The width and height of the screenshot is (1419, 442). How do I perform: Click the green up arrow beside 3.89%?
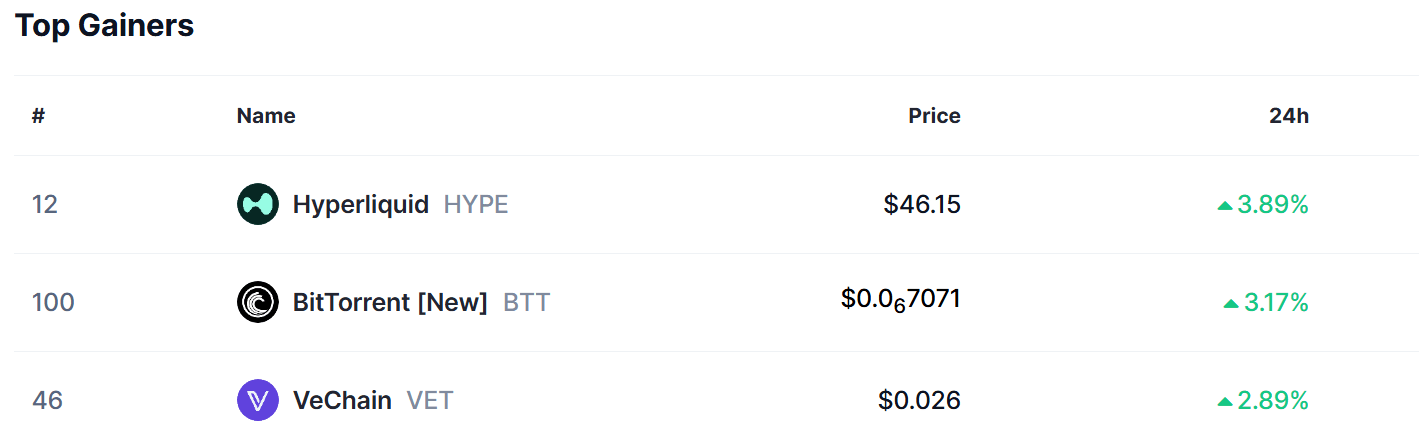[x=1225, y=205]
